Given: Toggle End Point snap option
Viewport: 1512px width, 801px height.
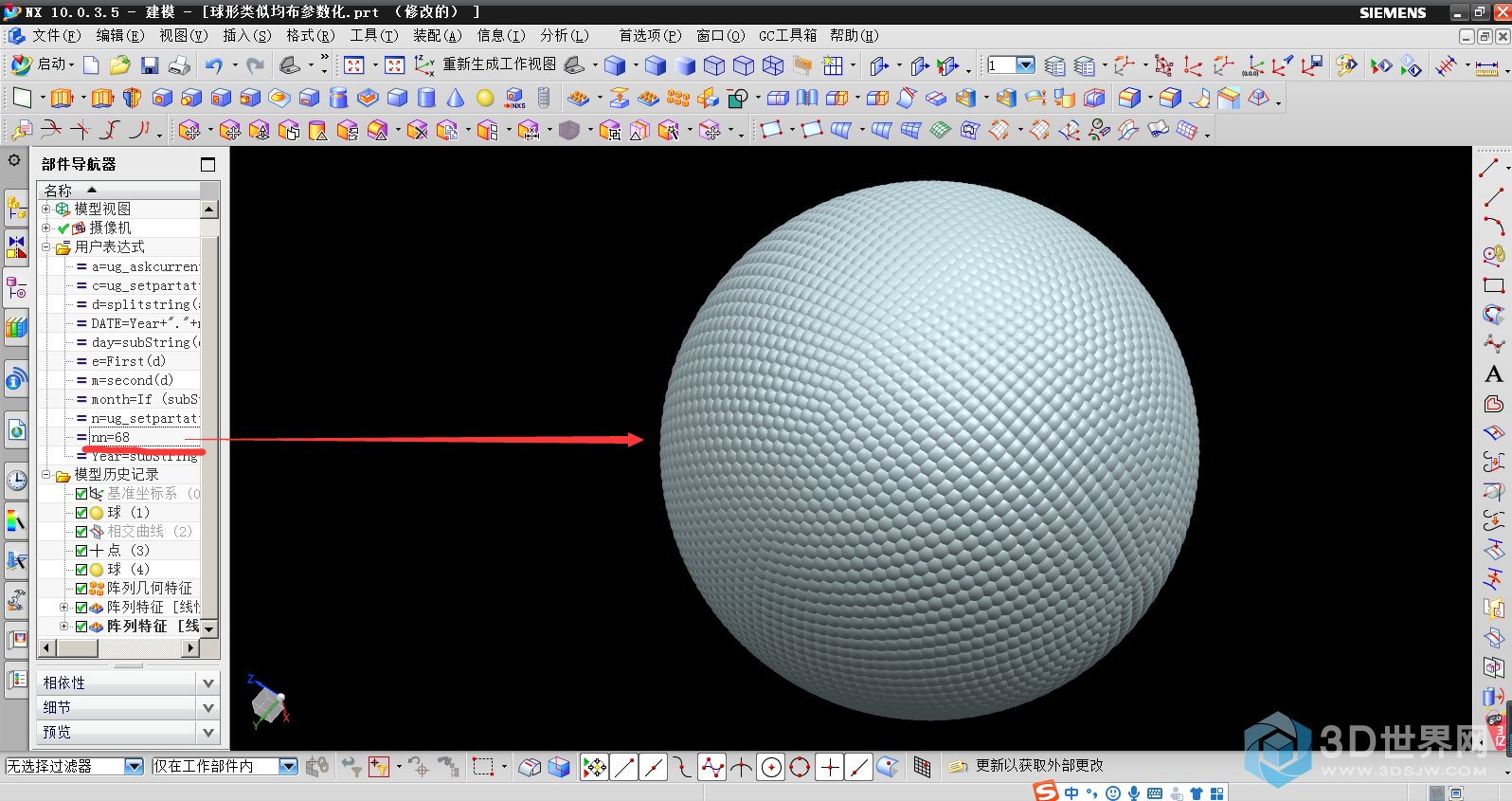Looking at the screenshot, I should [624, 767].
